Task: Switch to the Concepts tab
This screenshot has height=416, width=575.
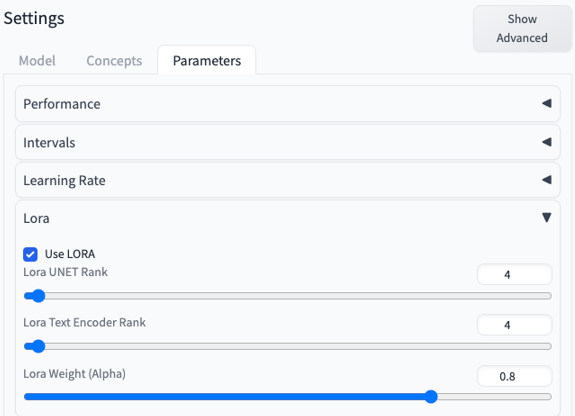Action: click(x=114, y=61)
